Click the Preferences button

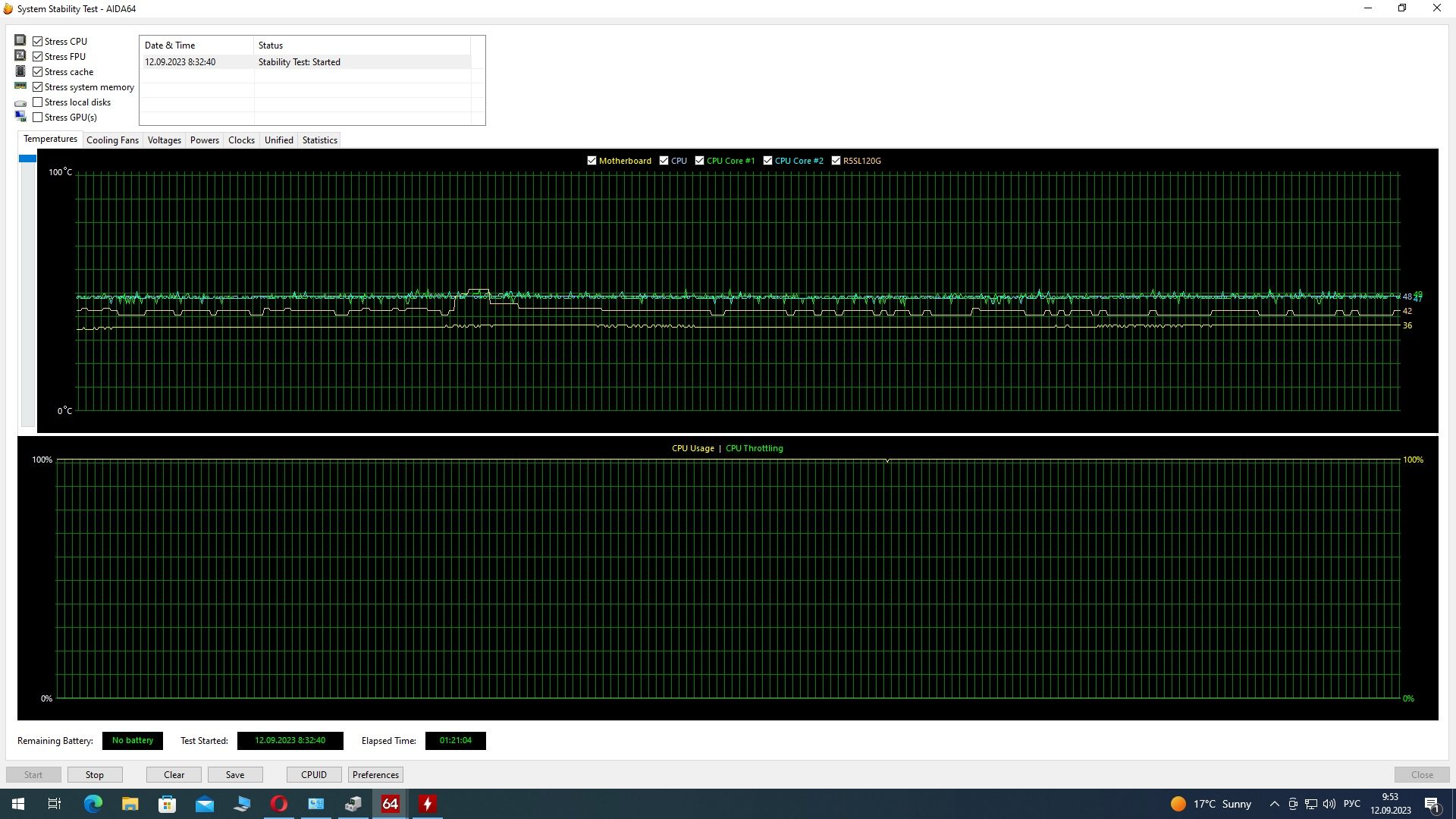[375, 774]
